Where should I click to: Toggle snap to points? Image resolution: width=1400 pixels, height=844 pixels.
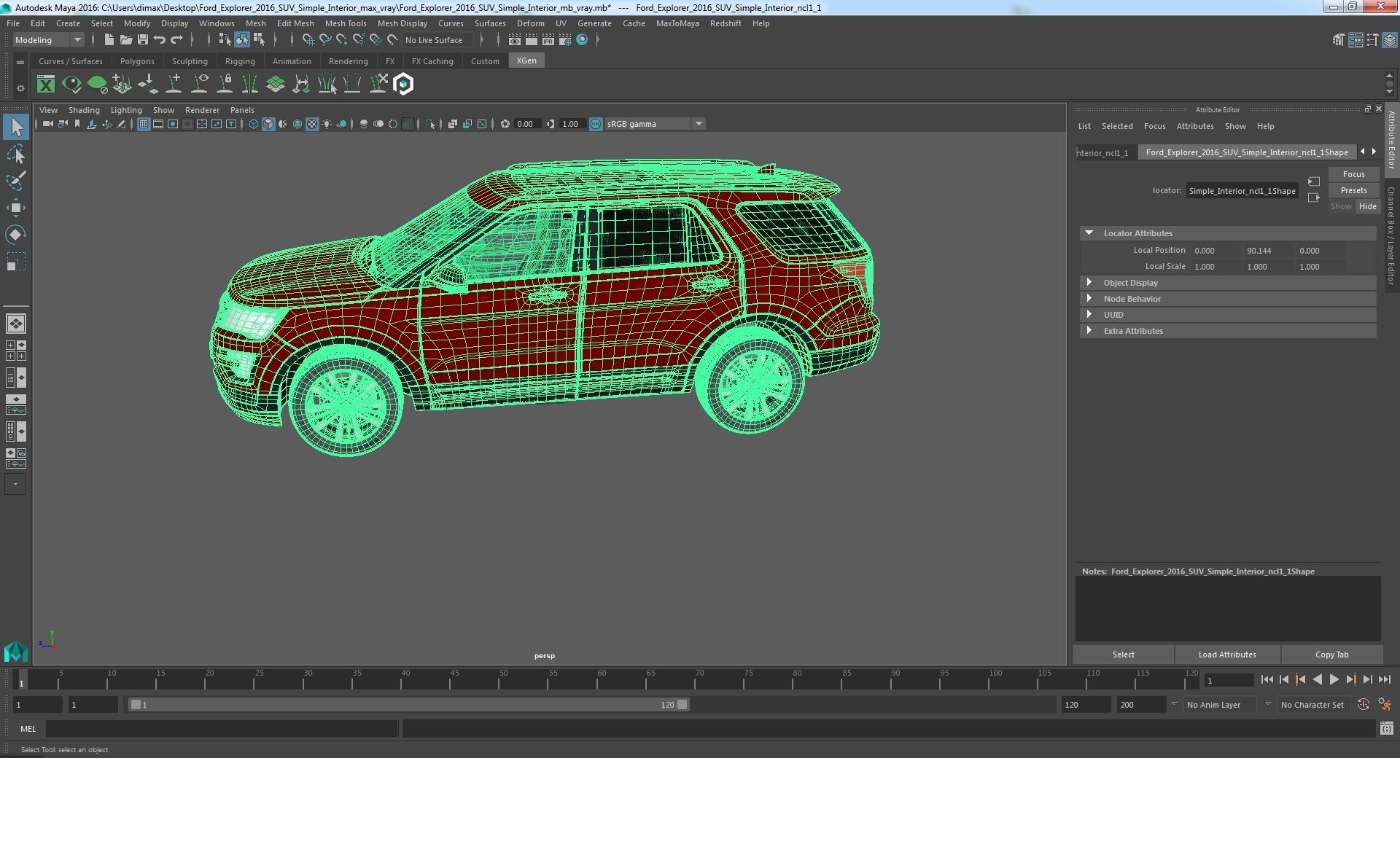pyautogui.click(x=341, y=40)
